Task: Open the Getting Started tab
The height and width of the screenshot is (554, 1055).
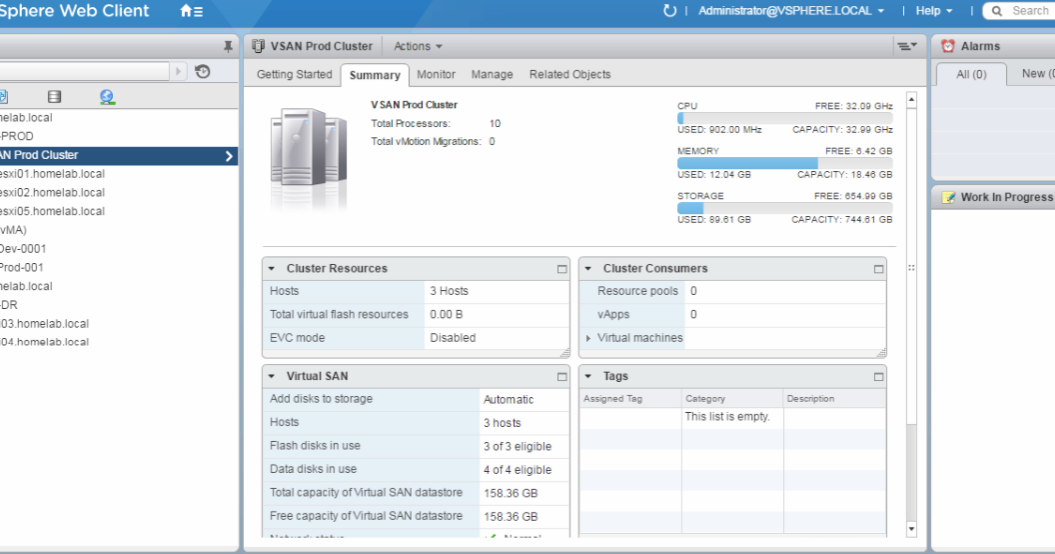Action: (294, 75)
